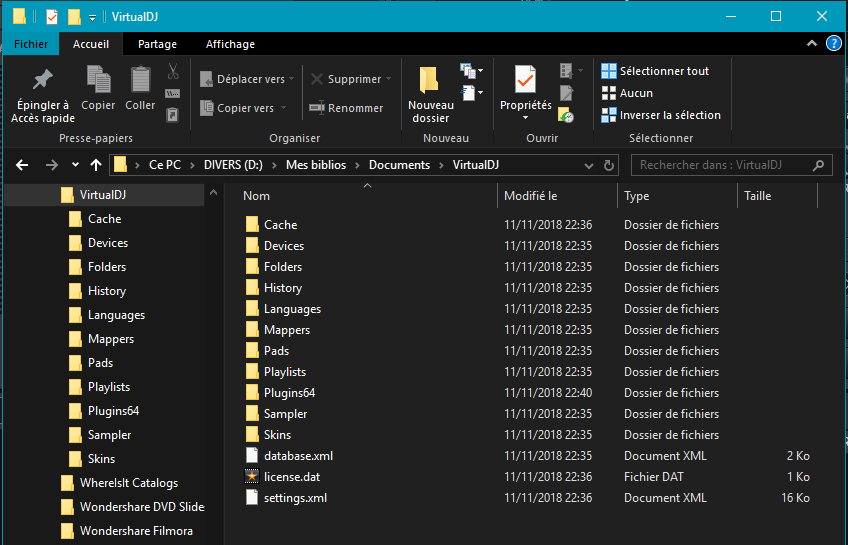The height and width of the screenshot is (545, 848).
Task: Switch to the Accueil tab
Action: [91, 44]
